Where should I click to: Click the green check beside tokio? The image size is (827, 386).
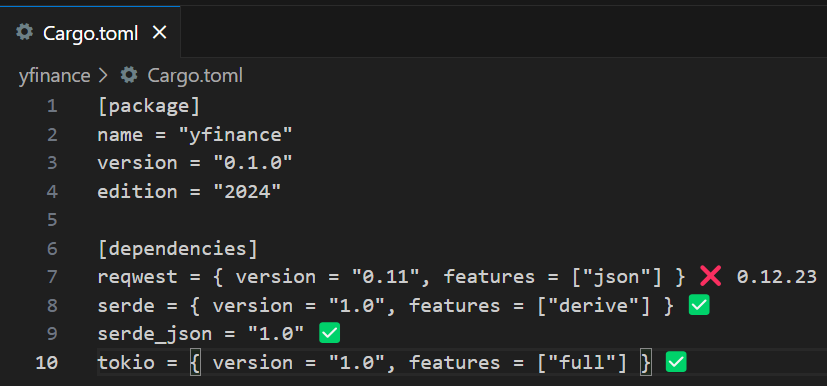click(x=676, y=362)
